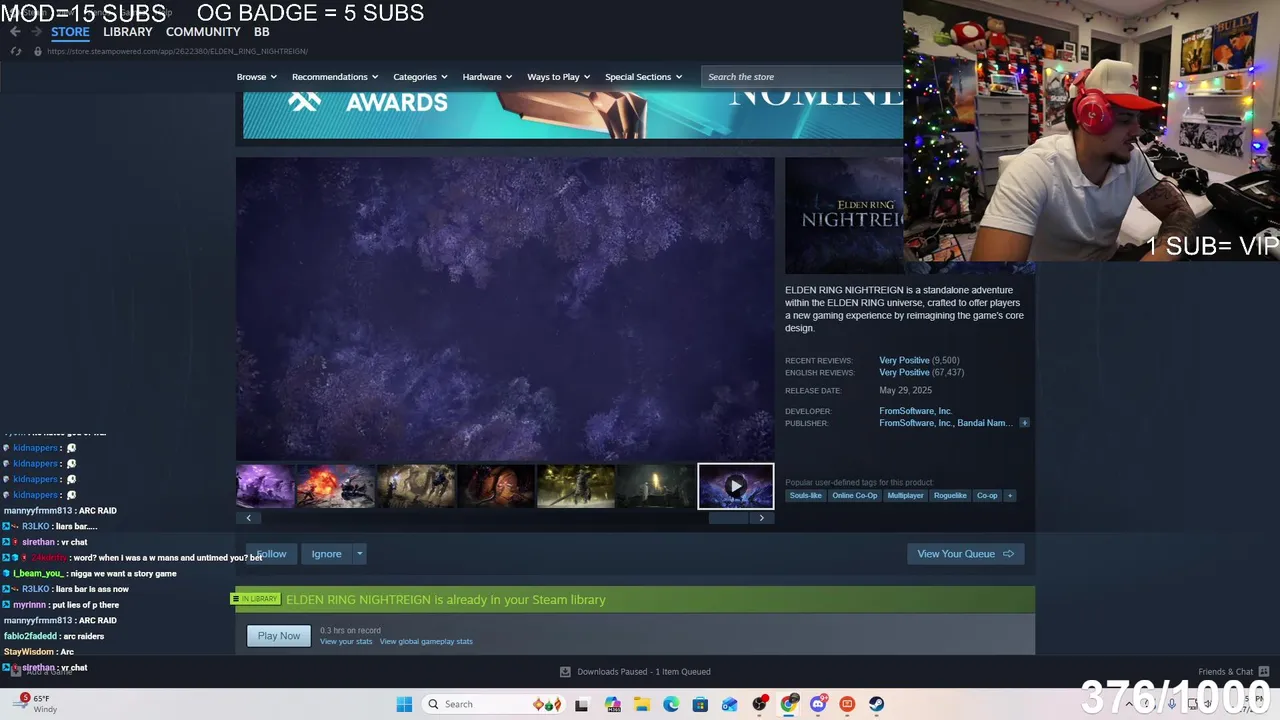The height and width of the screenshot is (720, 1280).
Task: Select the first purple screenshot thumbnail
Action: point(265,487)
